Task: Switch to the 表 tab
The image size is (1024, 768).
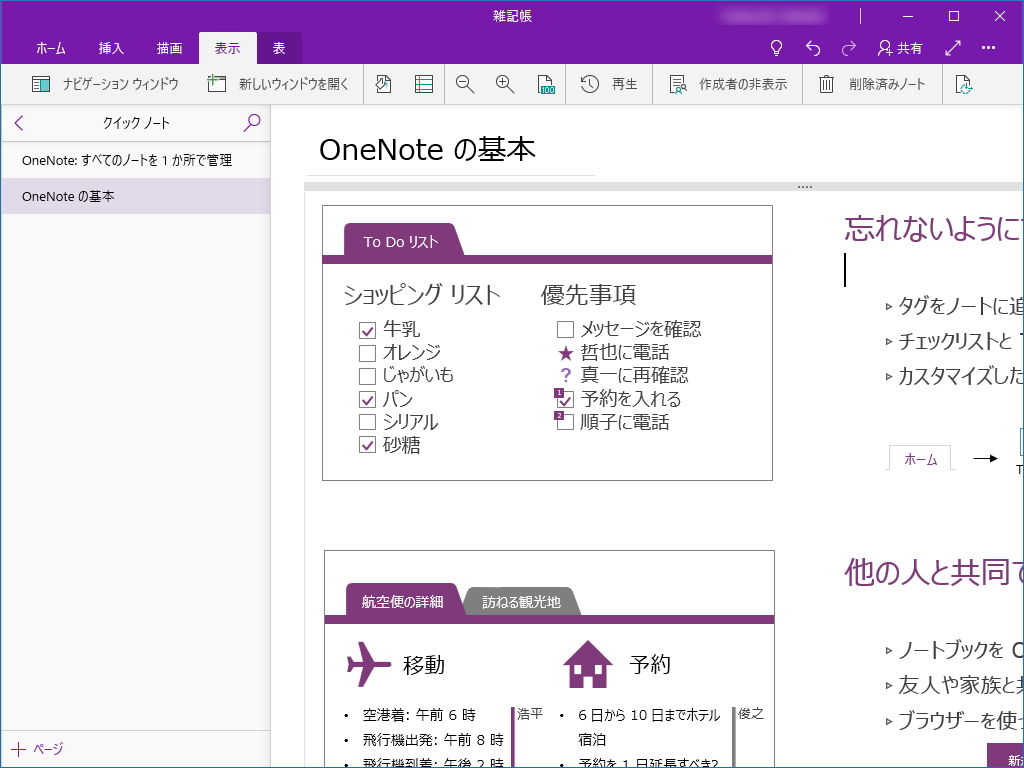Action: pyautogui.click(x=279, y=48)
